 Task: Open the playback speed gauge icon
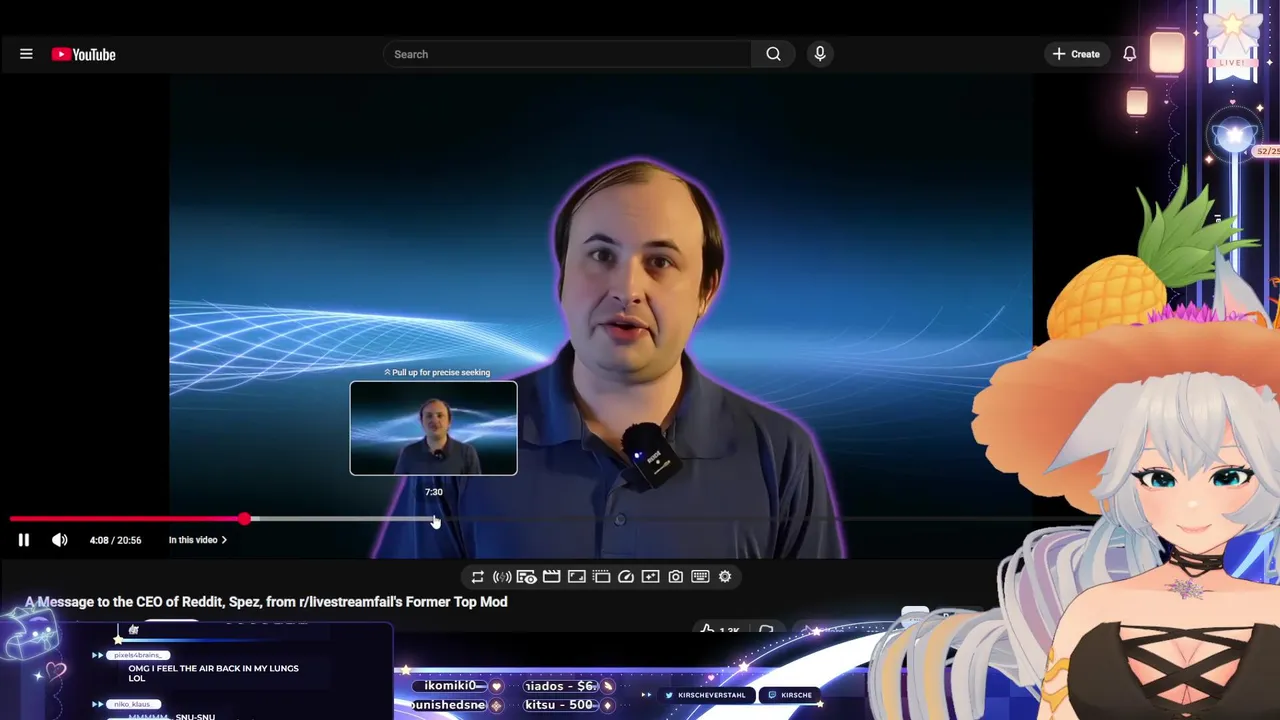pos(626,577)
